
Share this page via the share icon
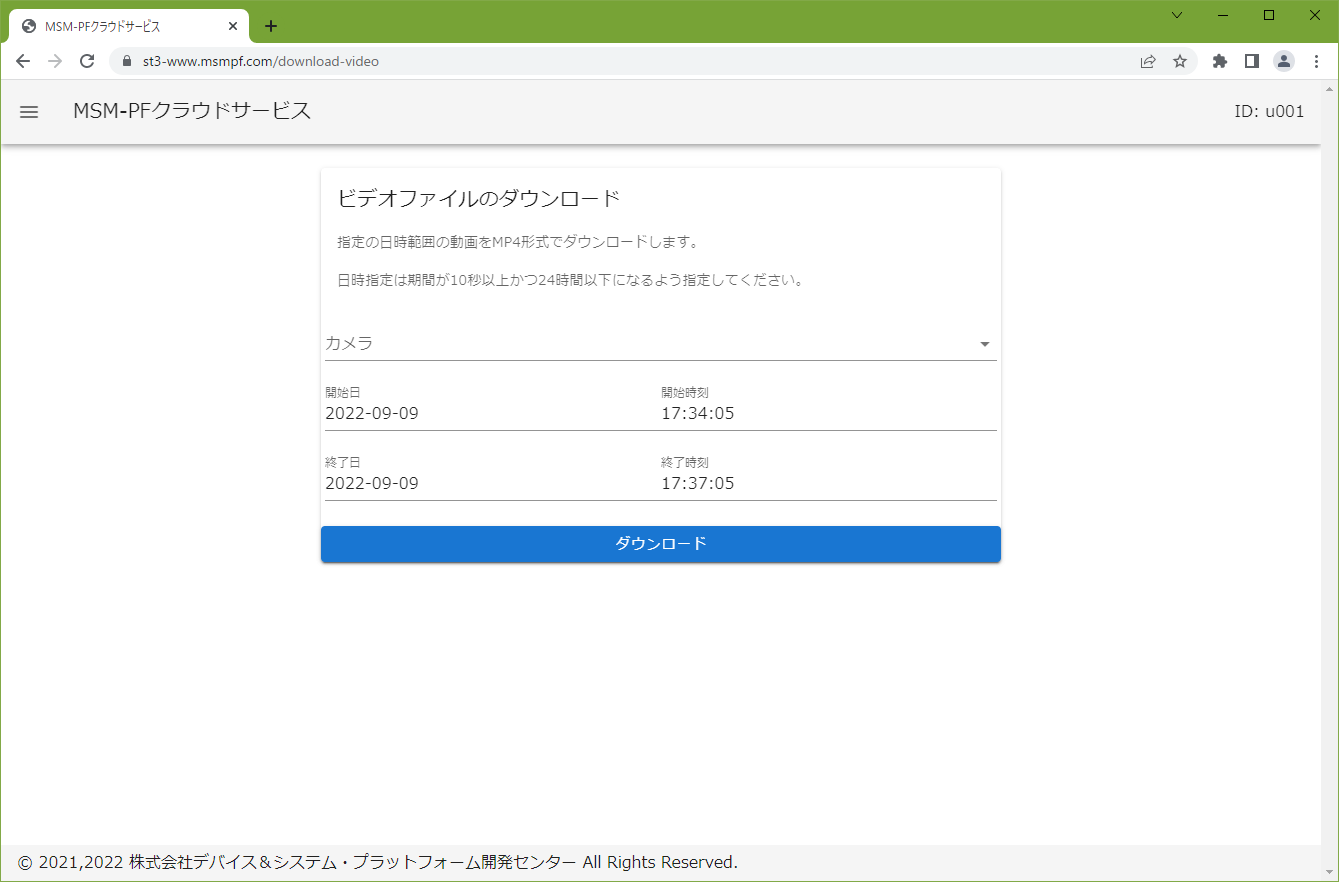1148,61
